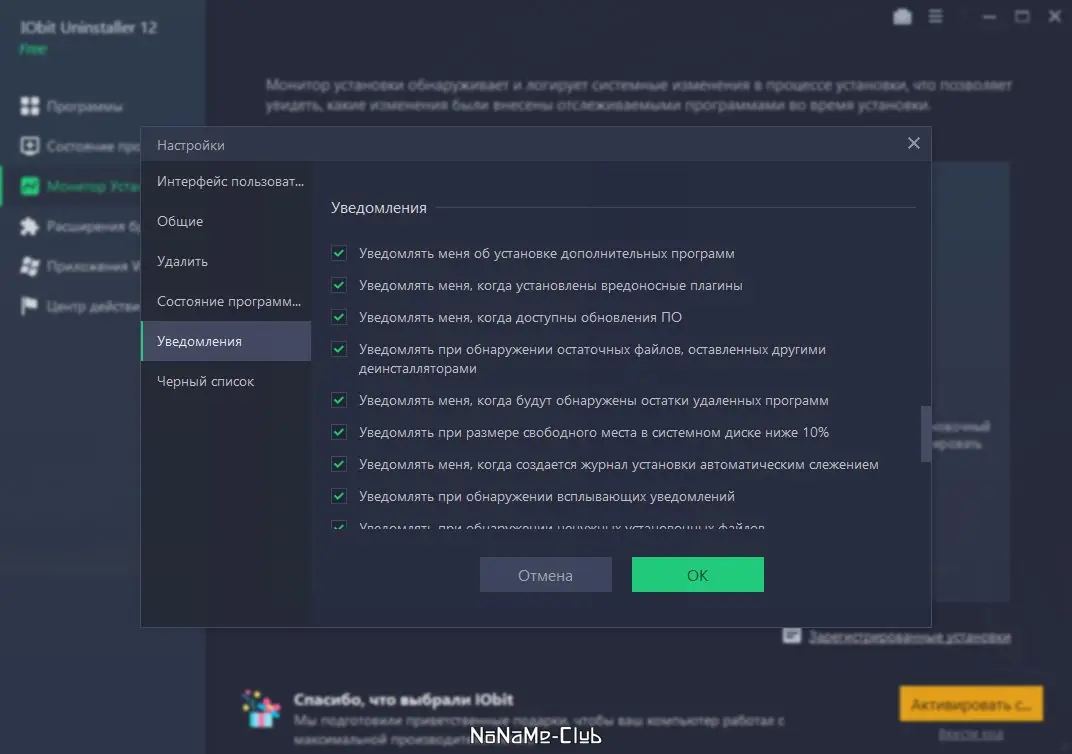Click the Активировать yellow button
The width and height of the screenshot is (1072, 754).
[971, 704]
